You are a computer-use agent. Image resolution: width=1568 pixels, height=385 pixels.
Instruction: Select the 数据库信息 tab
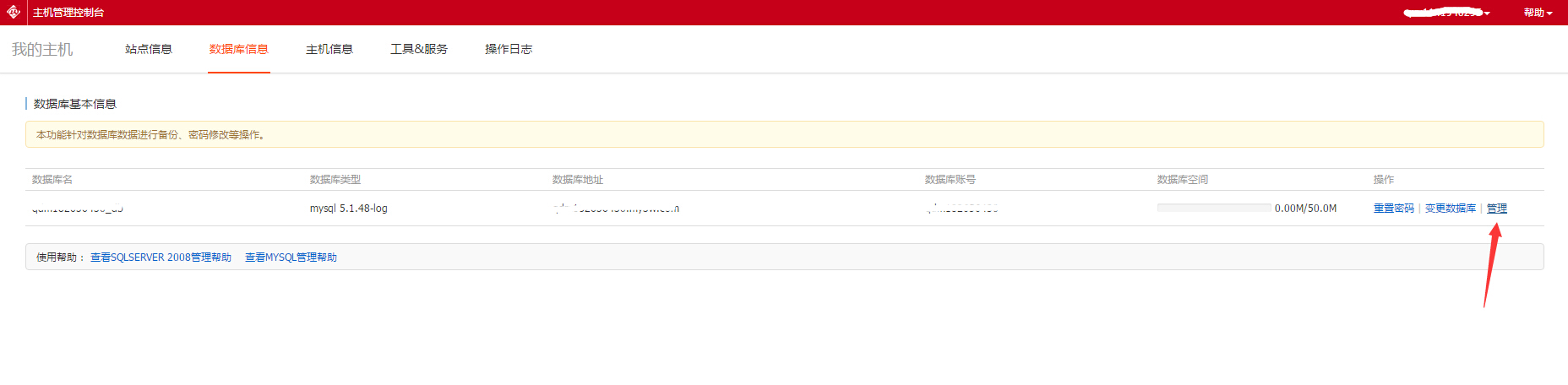click(239, 49)
